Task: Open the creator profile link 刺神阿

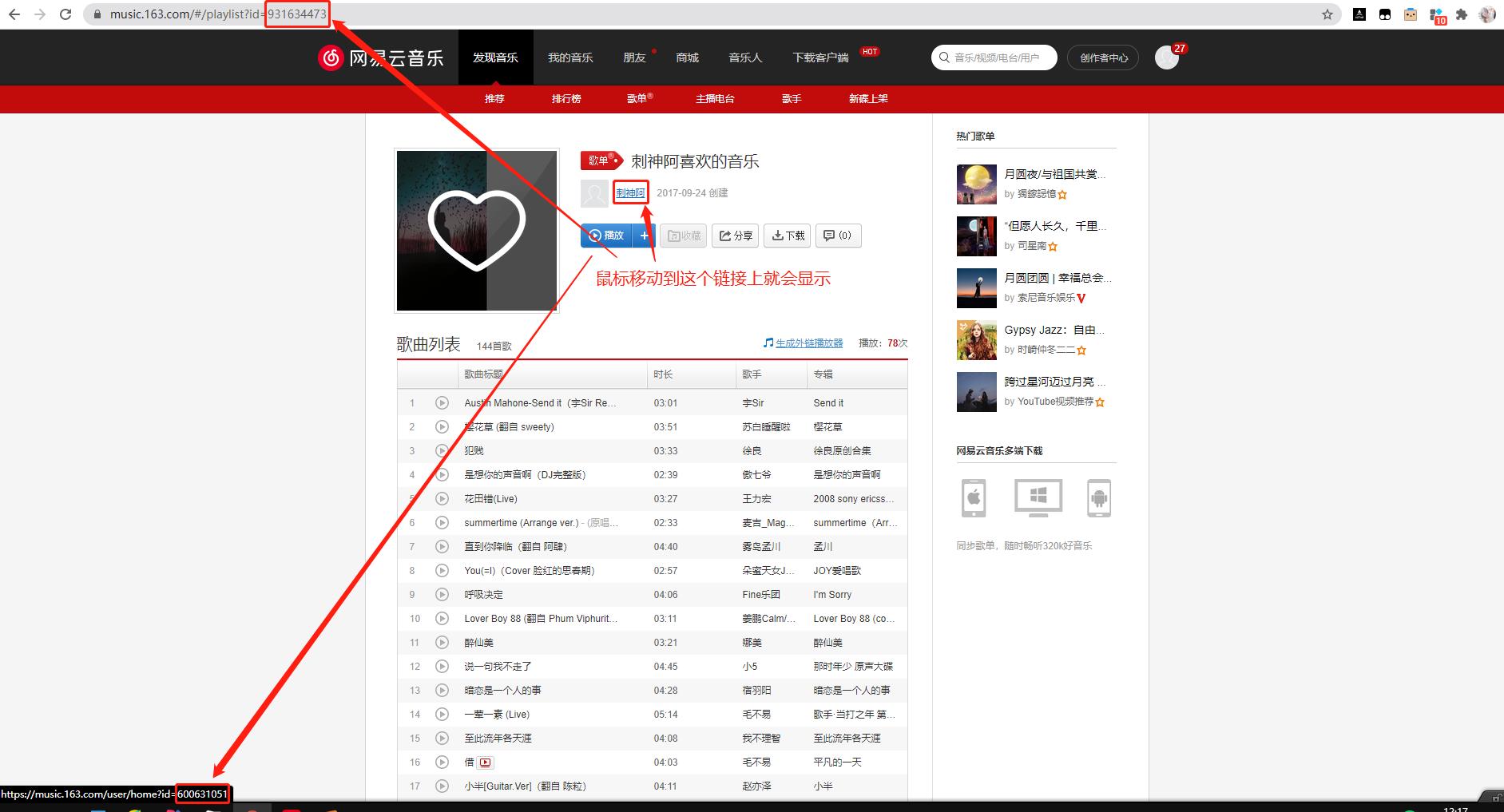Action: pos(630,193)
